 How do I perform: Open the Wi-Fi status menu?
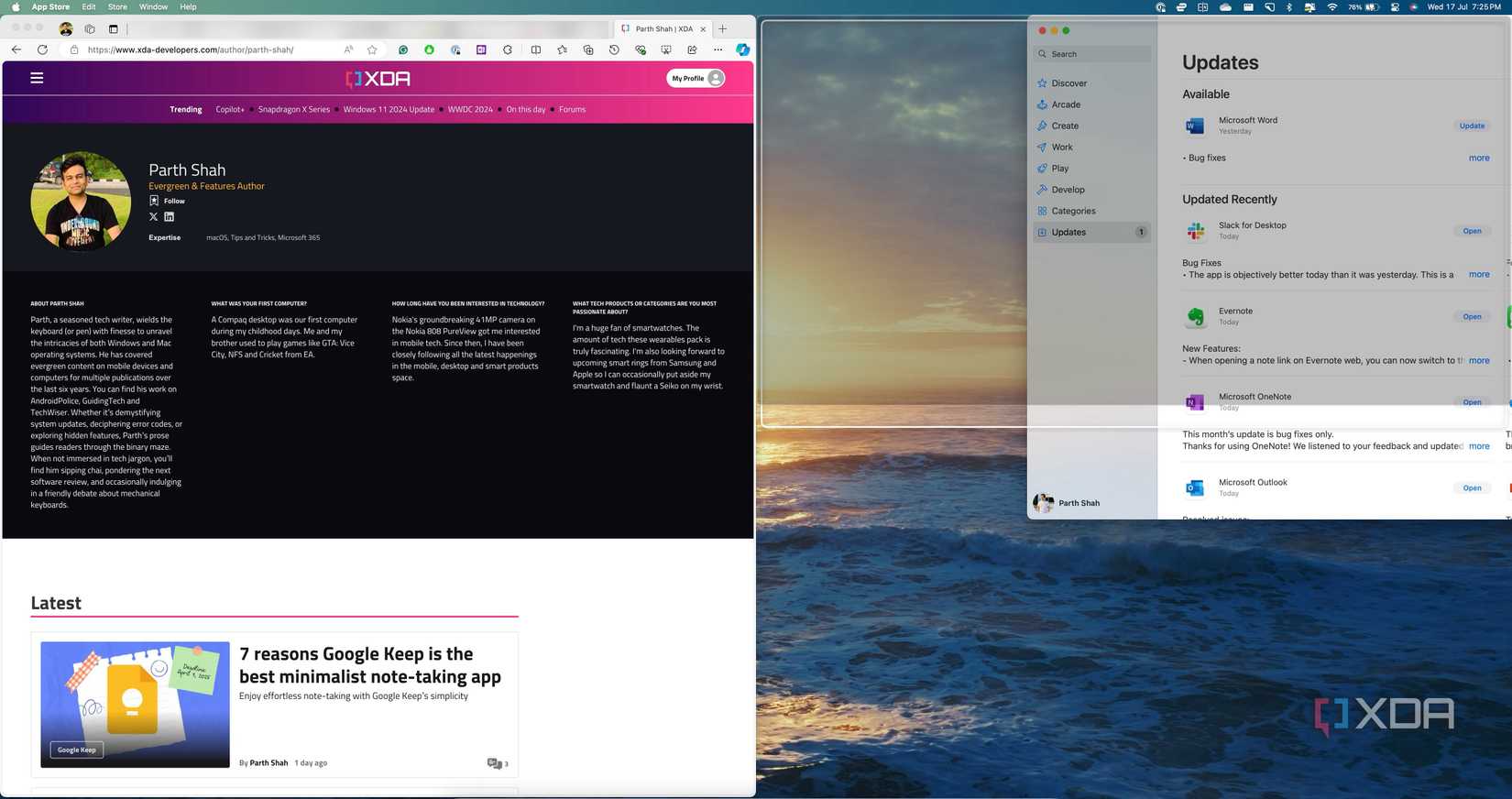click(1332, 7)
